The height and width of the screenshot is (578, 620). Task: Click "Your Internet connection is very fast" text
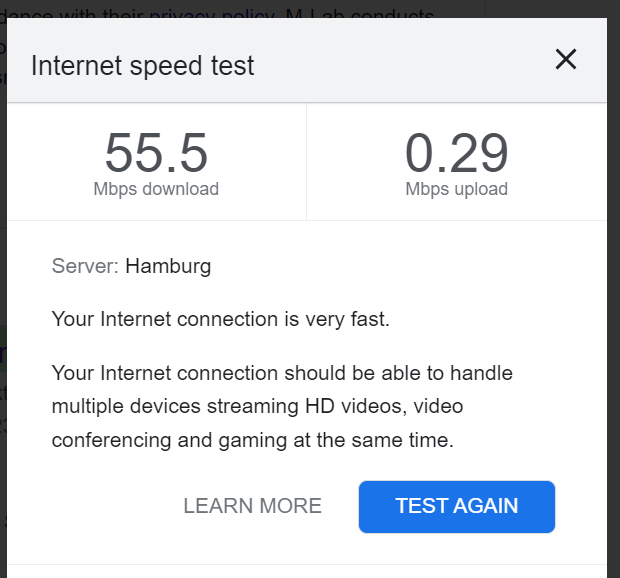point(220,320)
